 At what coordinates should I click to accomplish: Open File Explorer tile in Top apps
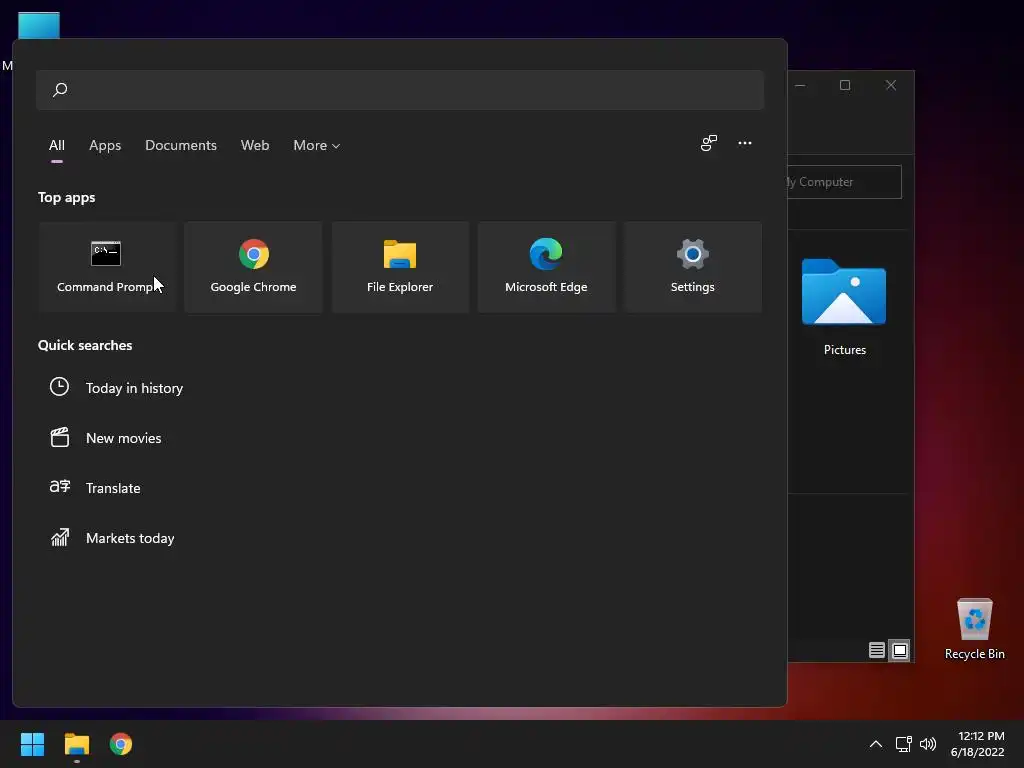point(400,267)
